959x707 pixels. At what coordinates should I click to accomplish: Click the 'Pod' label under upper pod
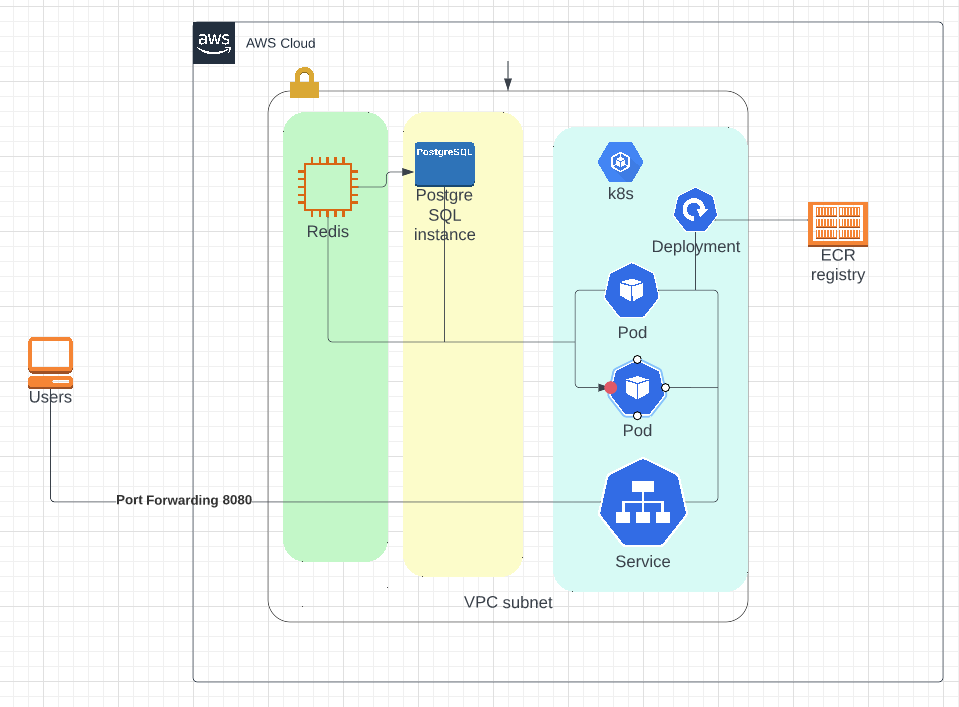click(x=632, y=333)
